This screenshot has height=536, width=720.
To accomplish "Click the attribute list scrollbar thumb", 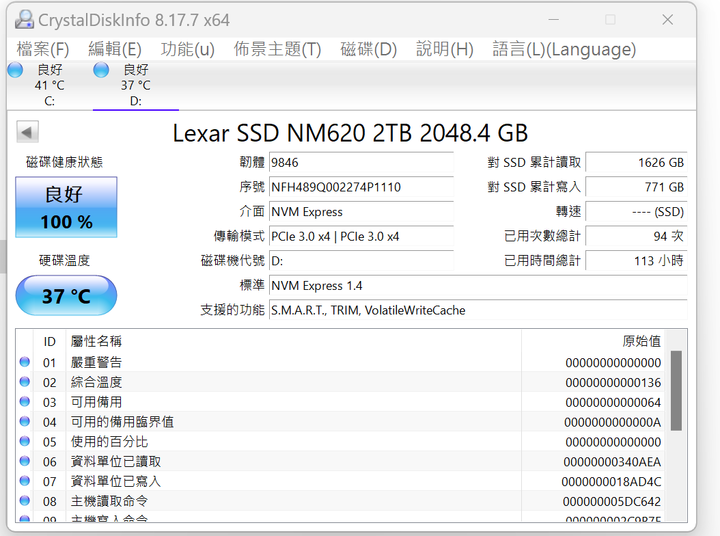I will [x=676, y=390].
